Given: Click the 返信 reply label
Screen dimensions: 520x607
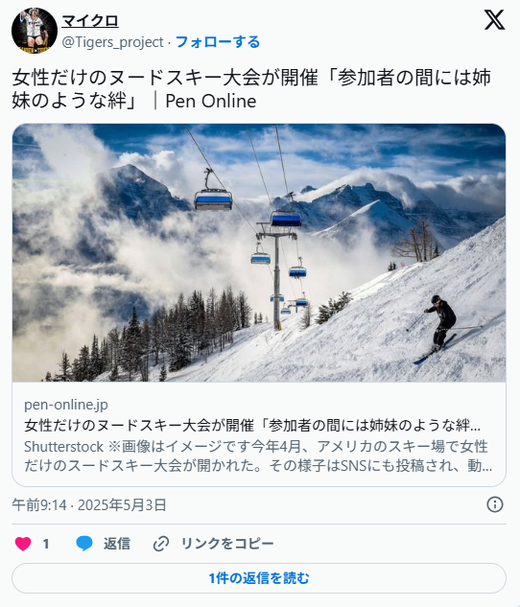Looking at the screenshot, I should click(x=117, y=544).
